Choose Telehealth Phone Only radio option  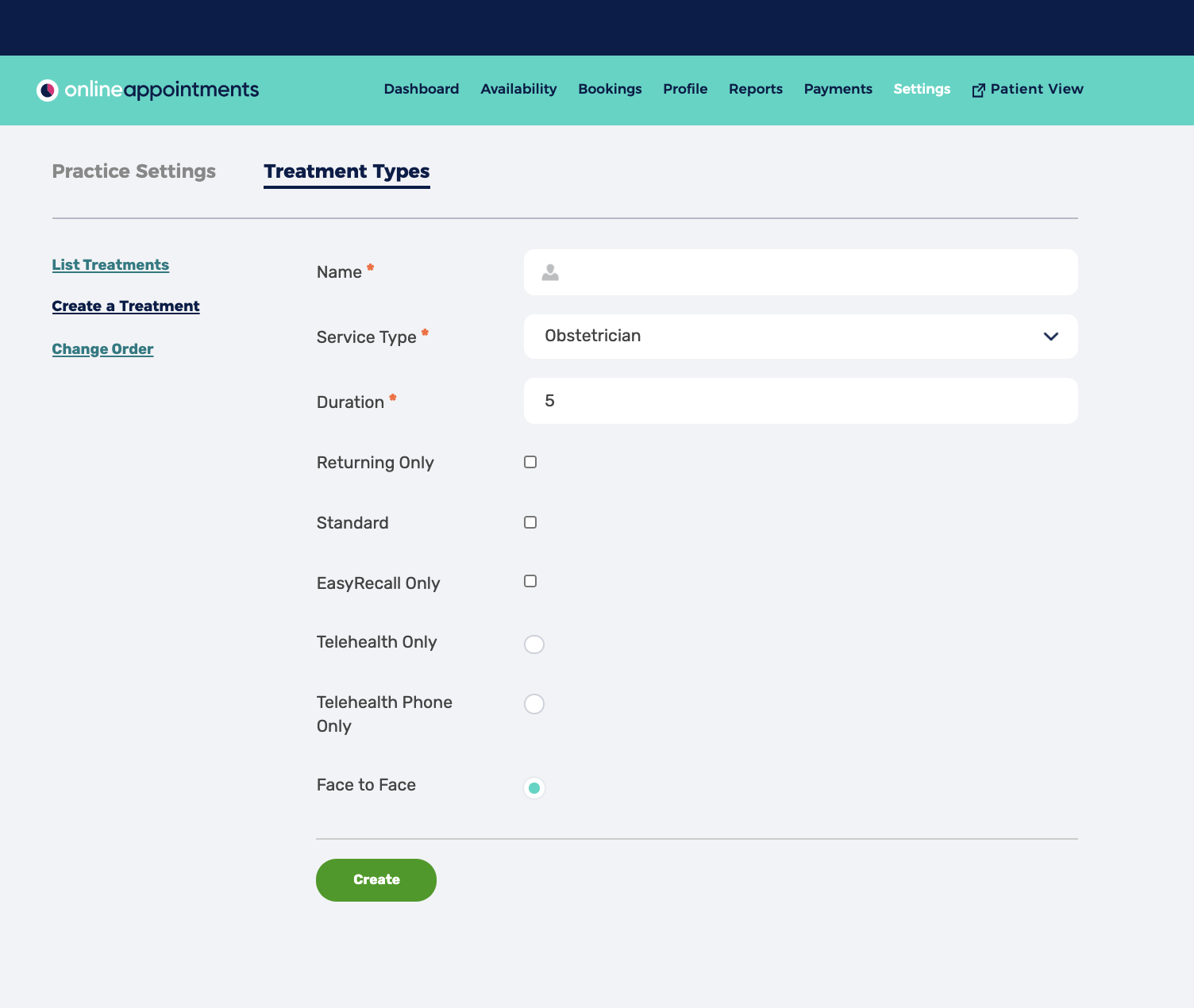coord(534,704)
